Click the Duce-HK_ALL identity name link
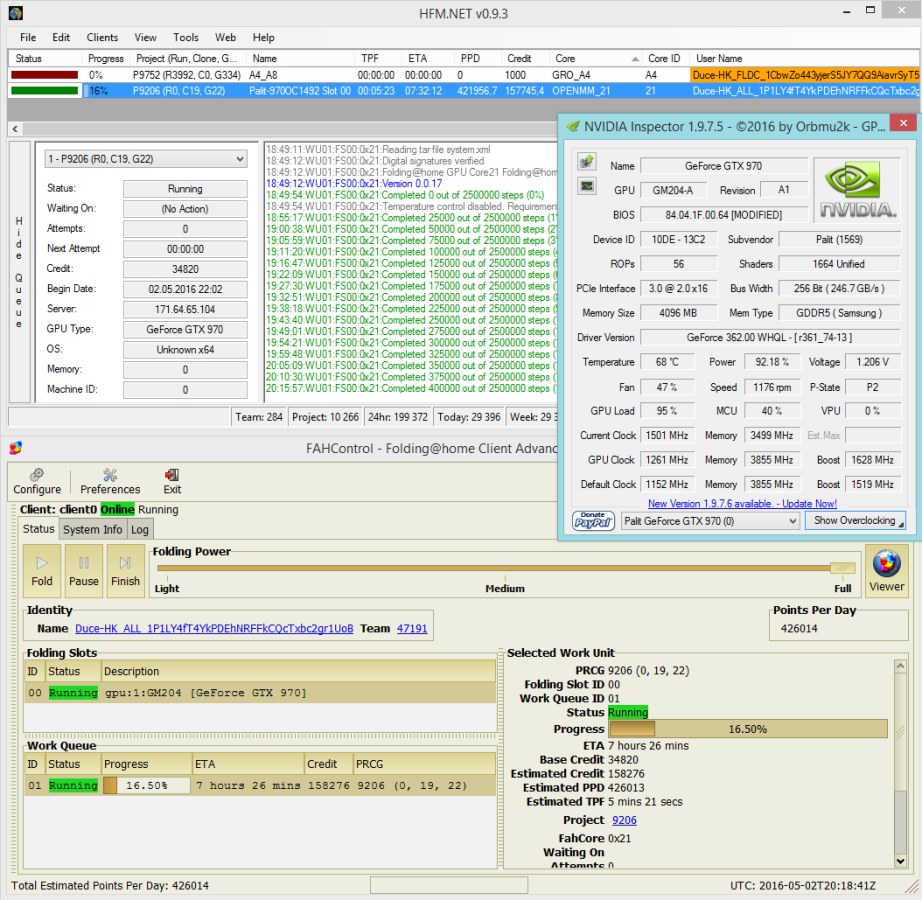The image size is (922, 900). 214,628
